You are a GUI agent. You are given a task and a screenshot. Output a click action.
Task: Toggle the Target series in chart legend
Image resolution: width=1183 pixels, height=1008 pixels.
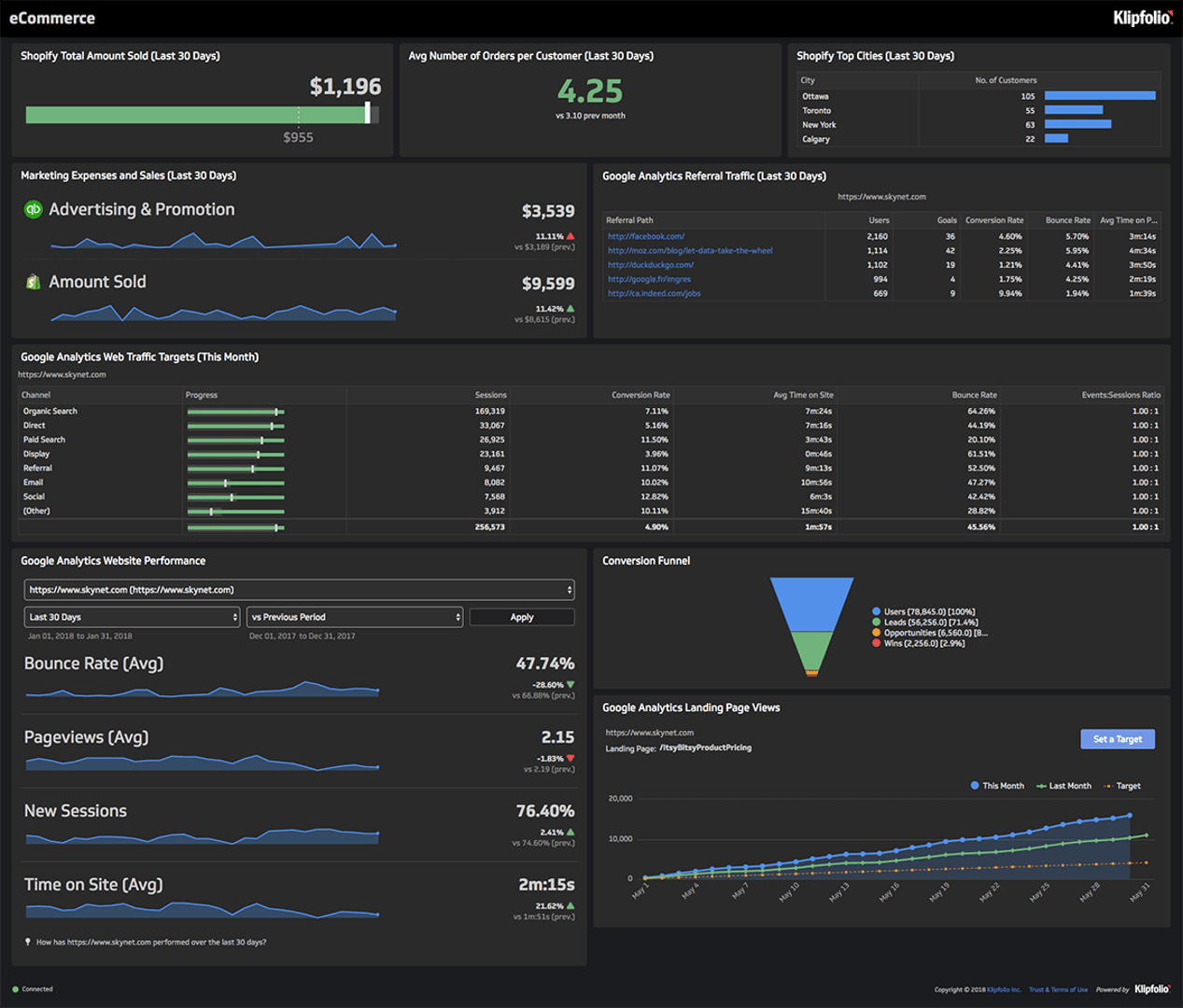point(1121,786)
